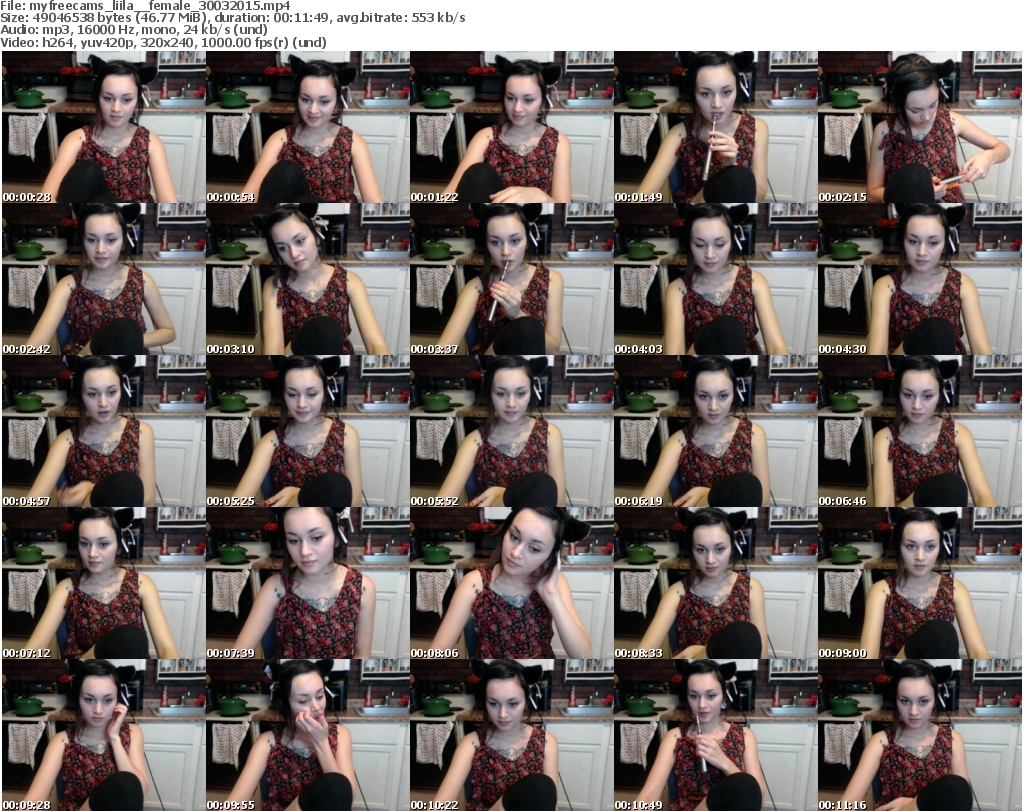
Task: View the thumbnail with time 00:10:49
Action: pyautogui.click(x=715, y=735)
